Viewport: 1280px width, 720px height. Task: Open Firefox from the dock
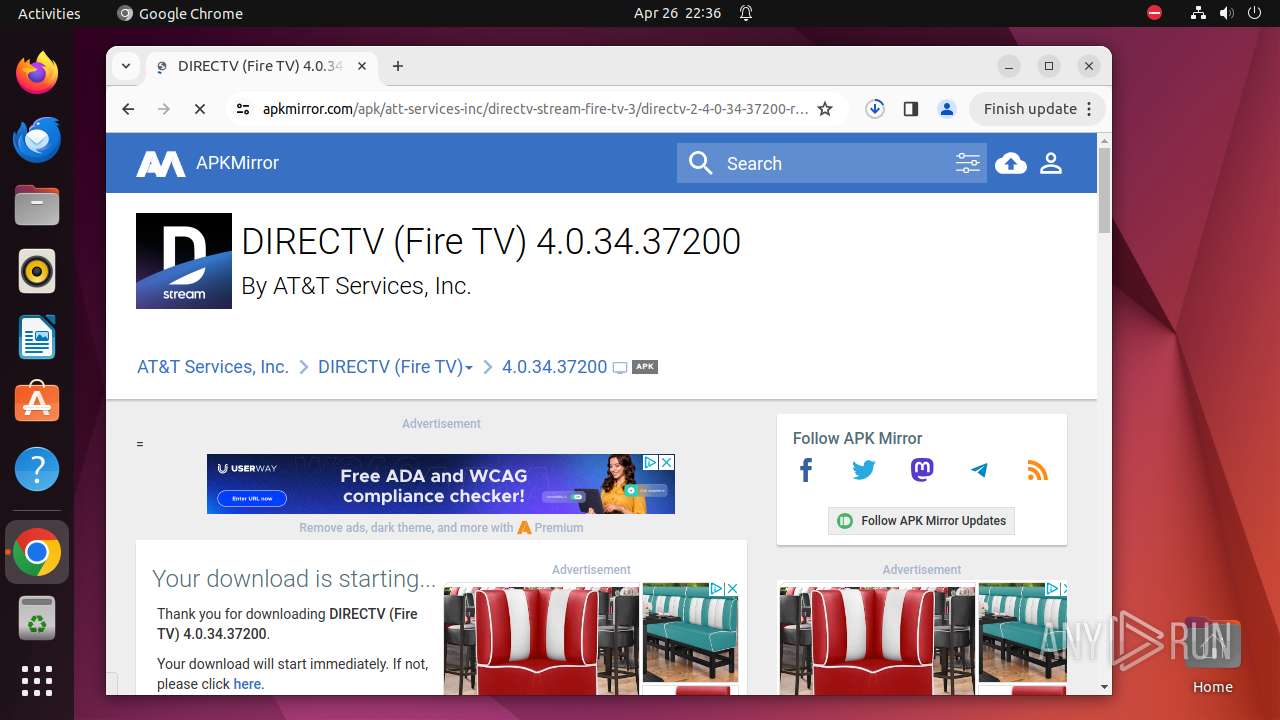tap(37, 73)
